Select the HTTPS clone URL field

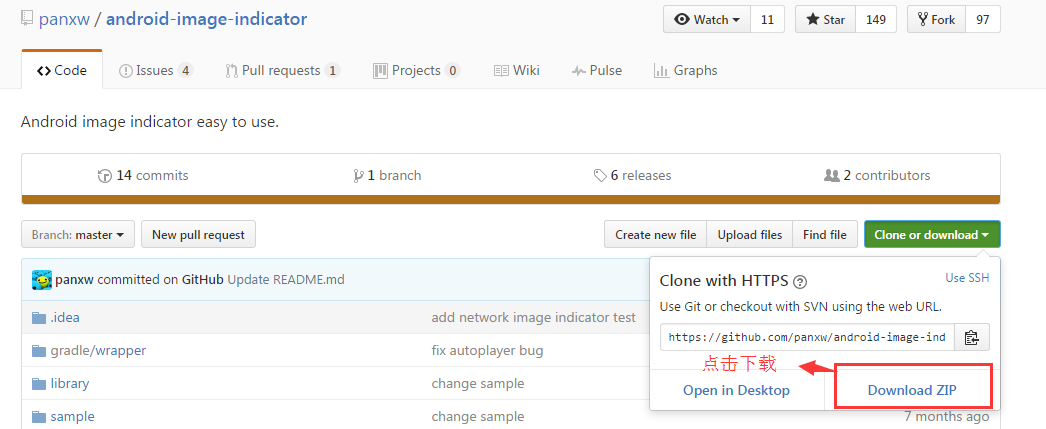coord(807,338)
